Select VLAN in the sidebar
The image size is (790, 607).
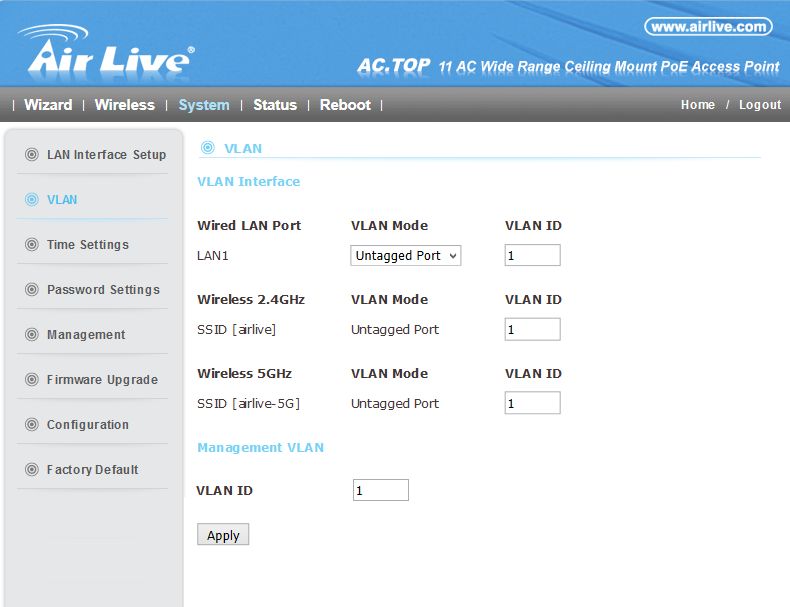click(62, 199)
